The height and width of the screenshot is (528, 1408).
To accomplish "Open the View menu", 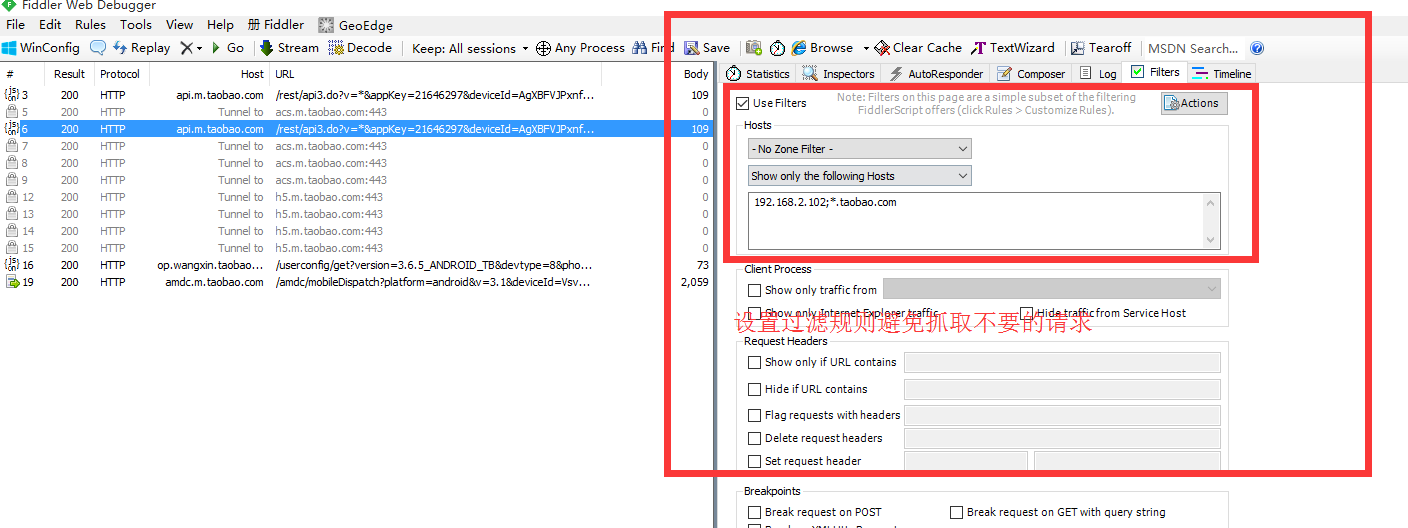I will click(x=180, y=25).
